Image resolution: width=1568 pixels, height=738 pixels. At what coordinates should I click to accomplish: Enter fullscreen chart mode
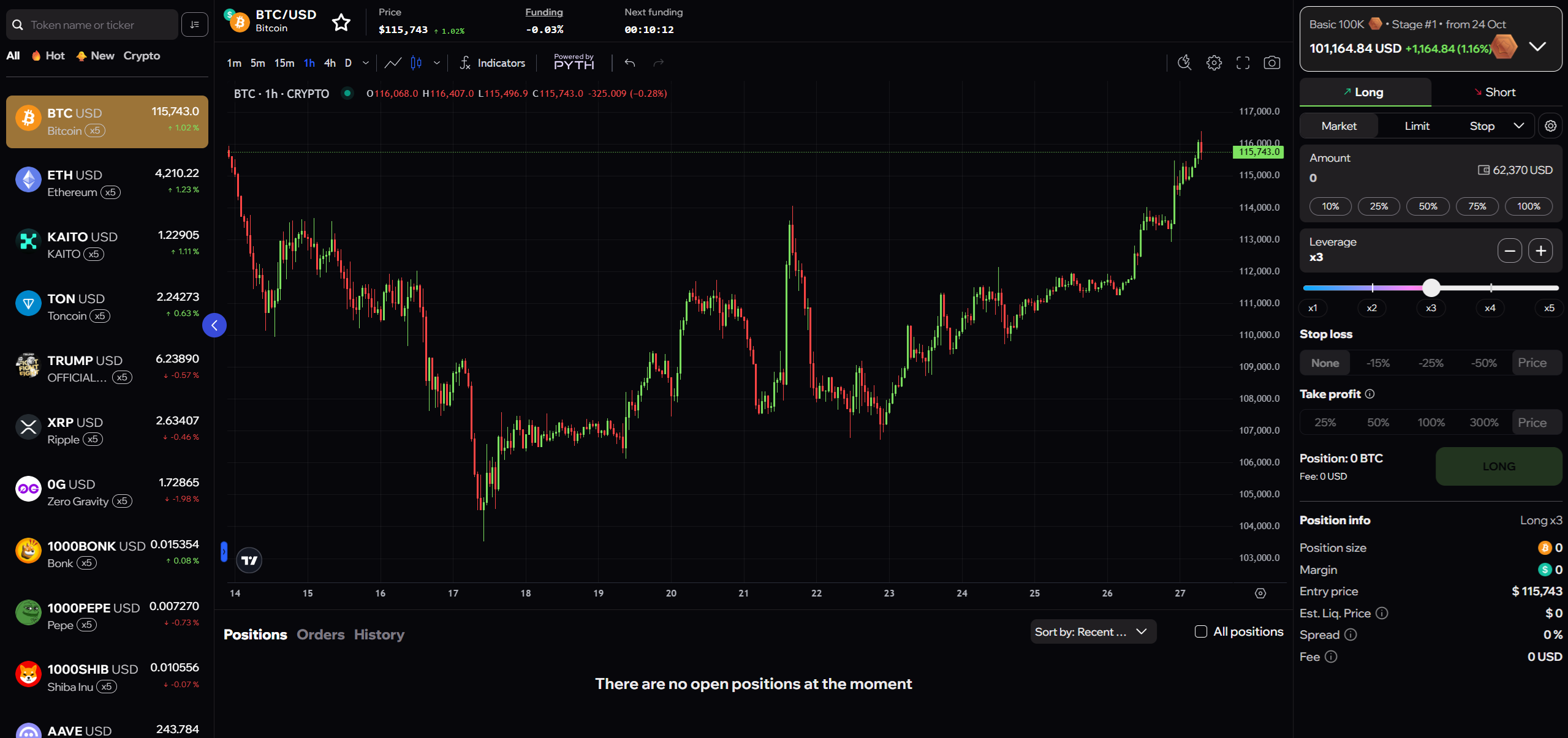[x=1243, y=63]
